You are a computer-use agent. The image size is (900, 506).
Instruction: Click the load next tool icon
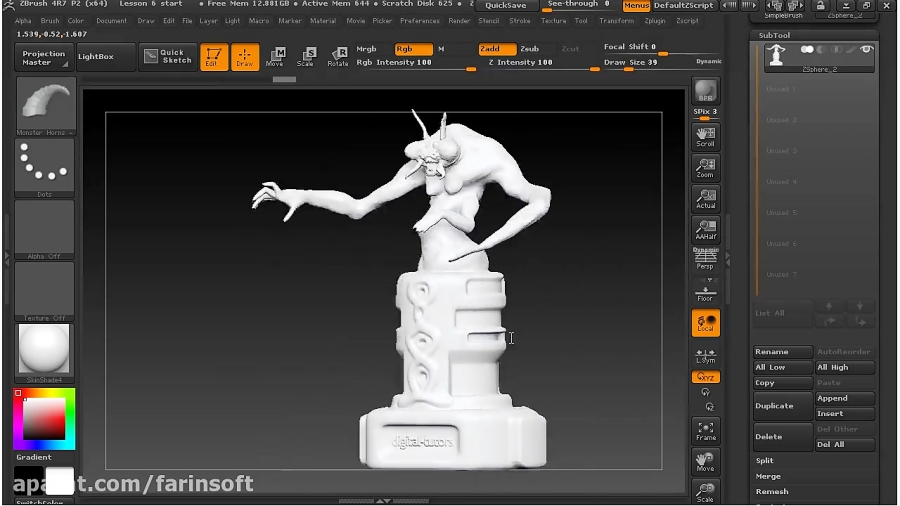794,6
